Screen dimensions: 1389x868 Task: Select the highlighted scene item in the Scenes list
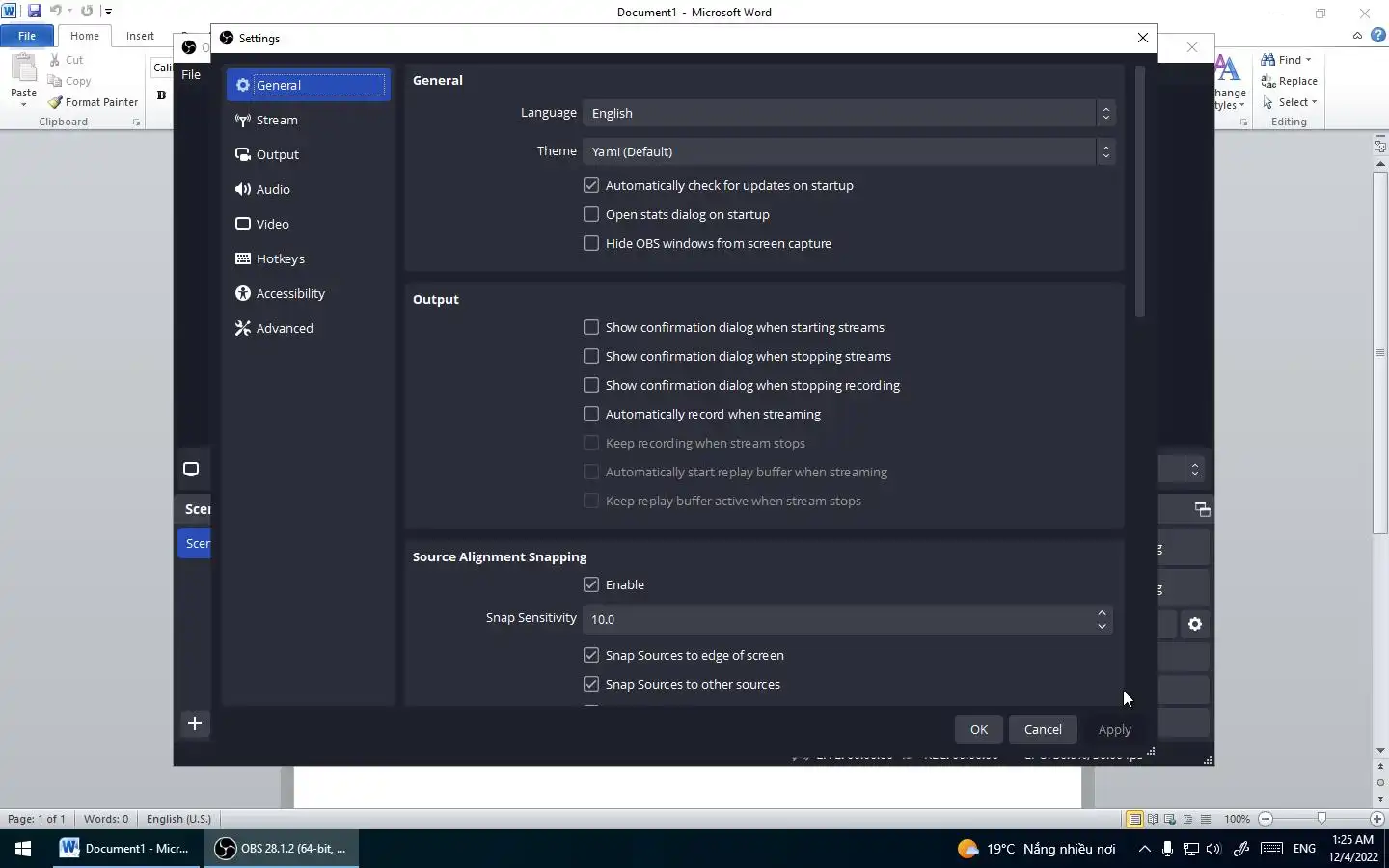tap(195, 543)
